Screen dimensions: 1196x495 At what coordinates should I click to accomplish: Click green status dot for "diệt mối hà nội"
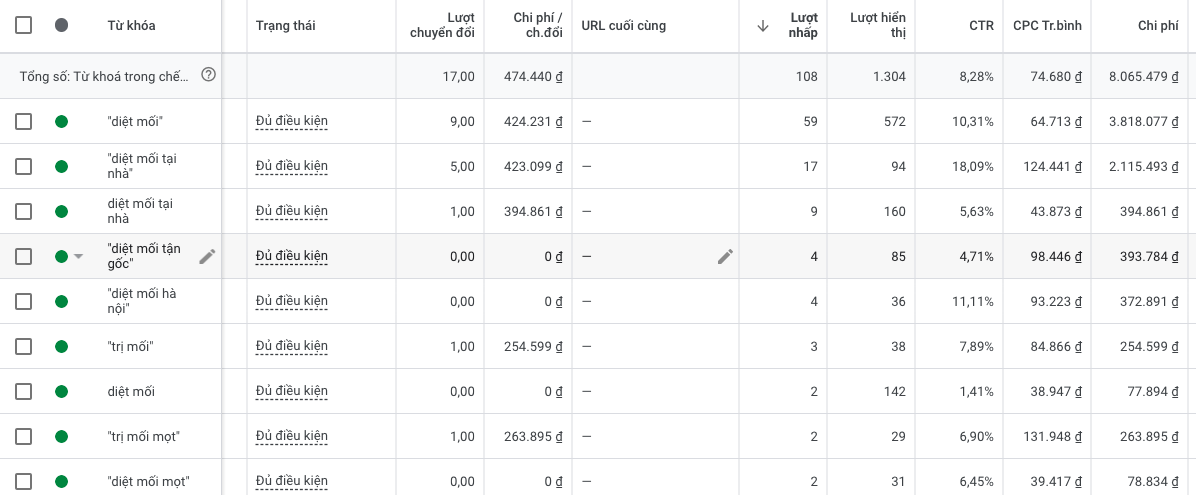pos(62,301)
